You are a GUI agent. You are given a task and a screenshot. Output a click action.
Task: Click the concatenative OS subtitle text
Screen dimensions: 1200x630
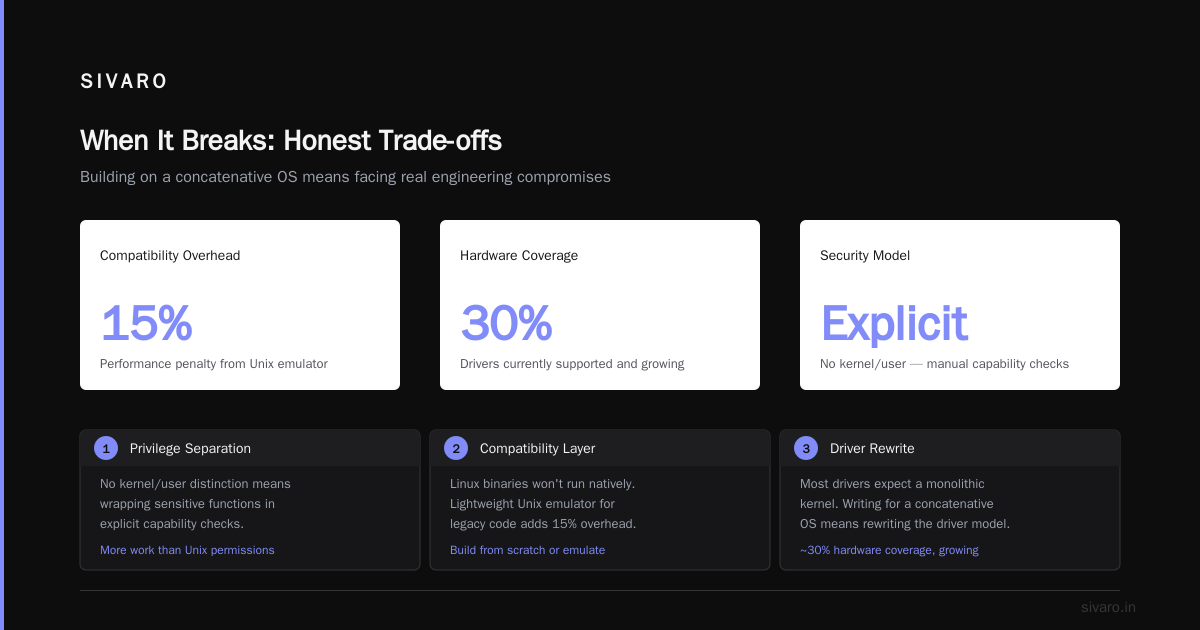(x=345, y=177)
